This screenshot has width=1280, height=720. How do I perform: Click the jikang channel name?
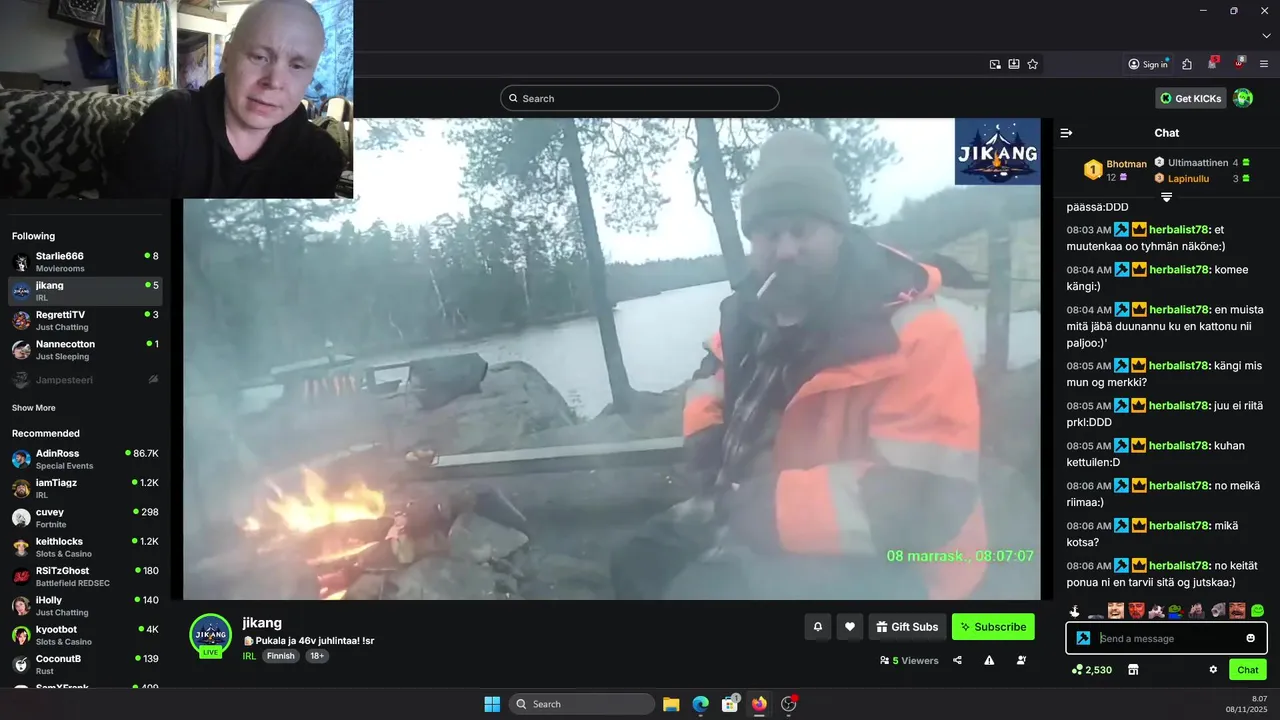tap(262, 623)
